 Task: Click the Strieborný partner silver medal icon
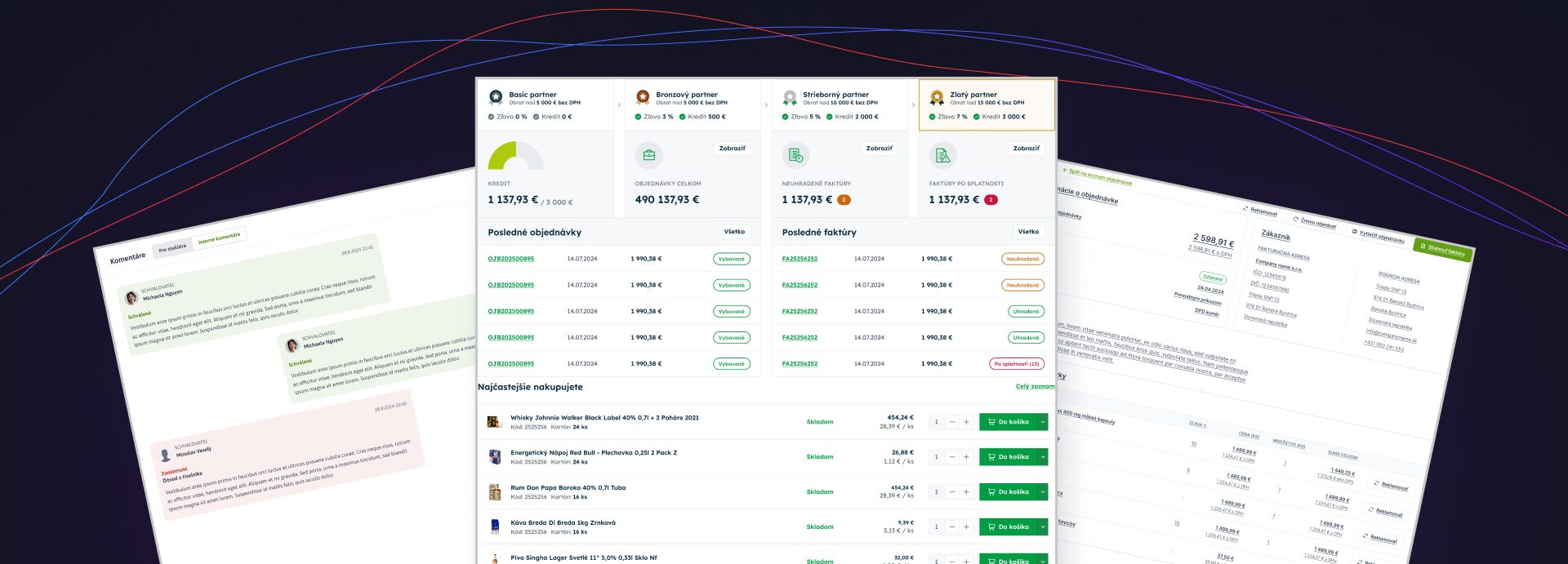[x=790, y=98]
